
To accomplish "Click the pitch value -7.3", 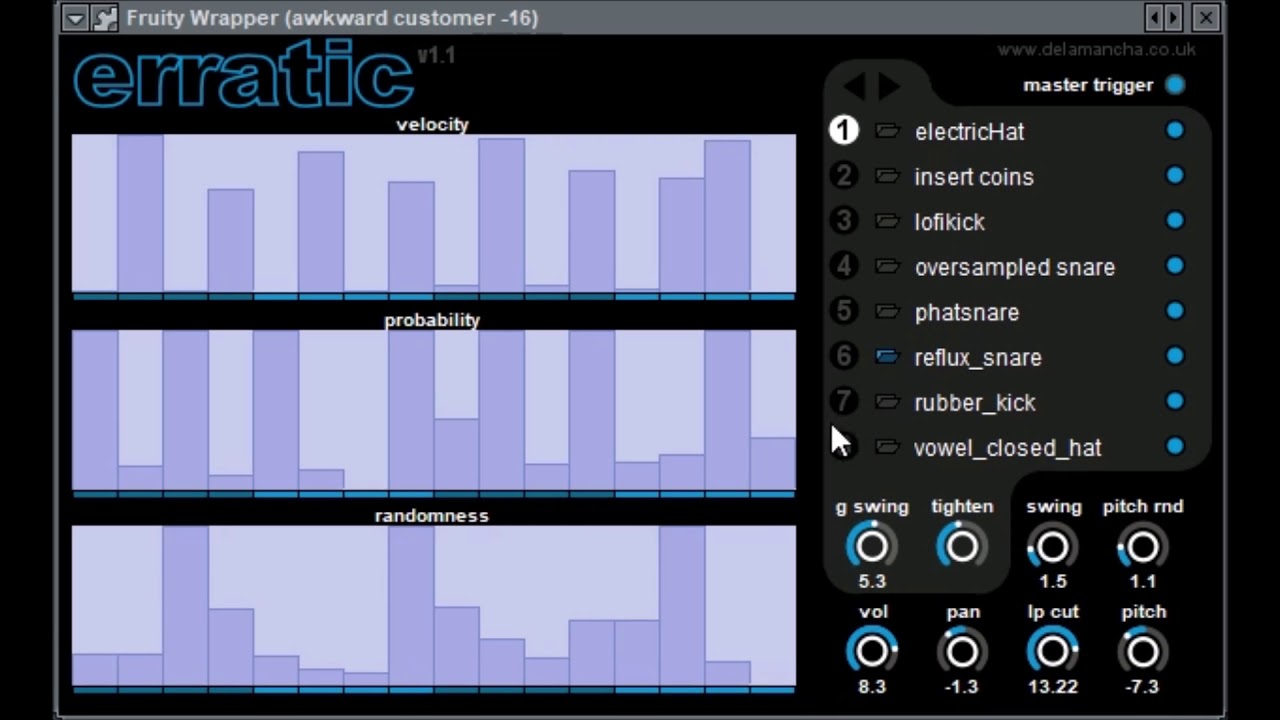I will point(1142,687).
